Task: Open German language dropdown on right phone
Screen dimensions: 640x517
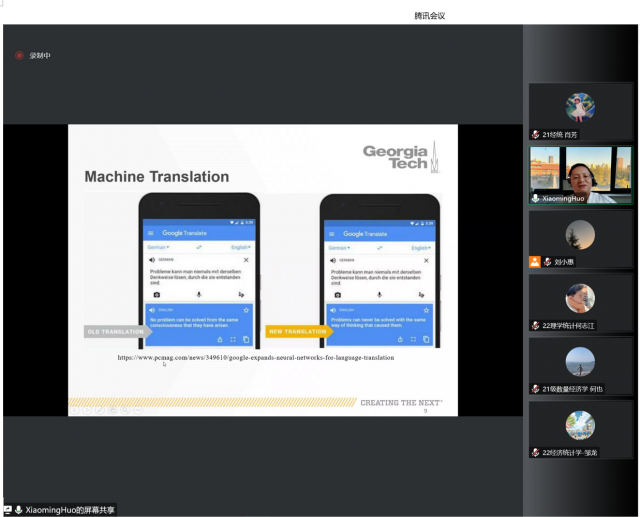Action: click(x=339, y=248)
